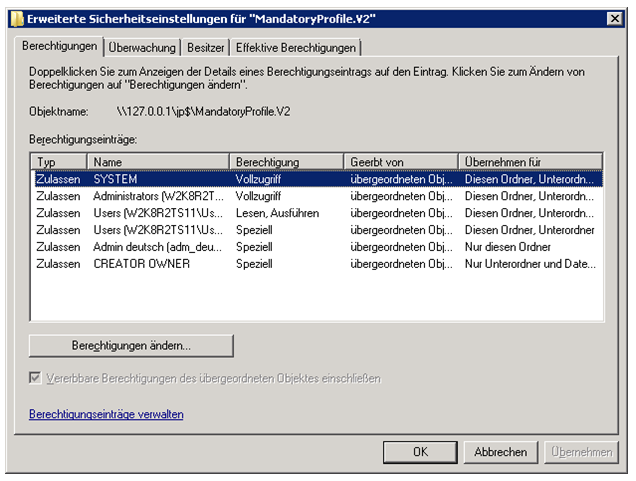Select the Effektive Berechtigungen tab
This screenshot has width=636, height=481.
point(295,47)
